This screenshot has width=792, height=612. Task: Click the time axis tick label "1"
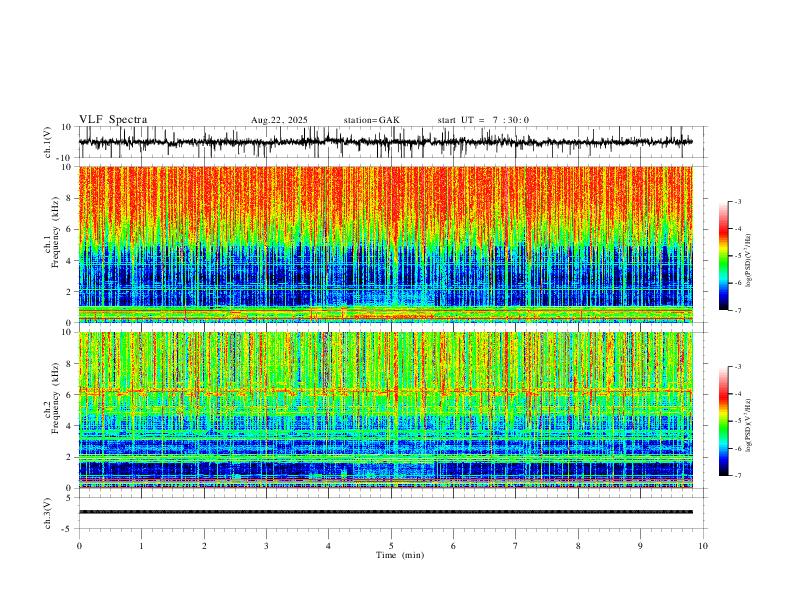(x=141, y=546)
